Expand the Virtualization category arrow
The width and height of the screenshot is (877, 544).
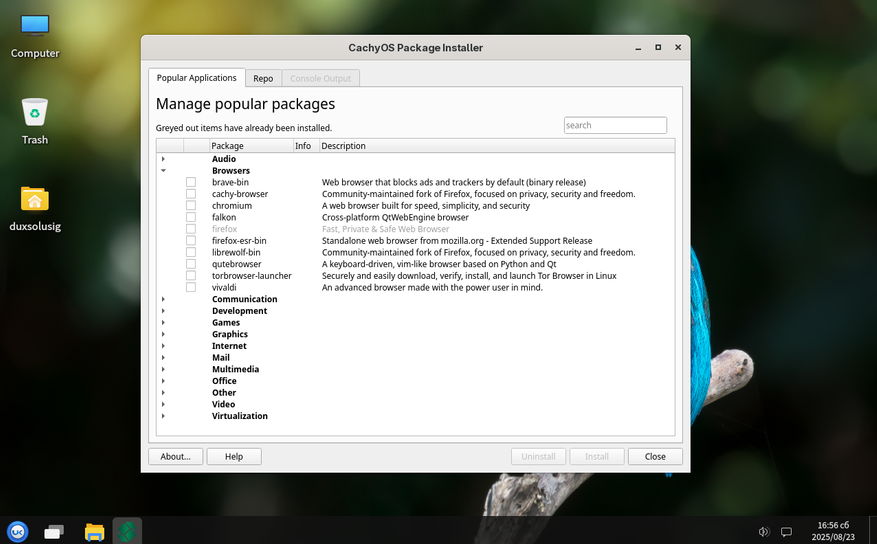tap(163, 417)
